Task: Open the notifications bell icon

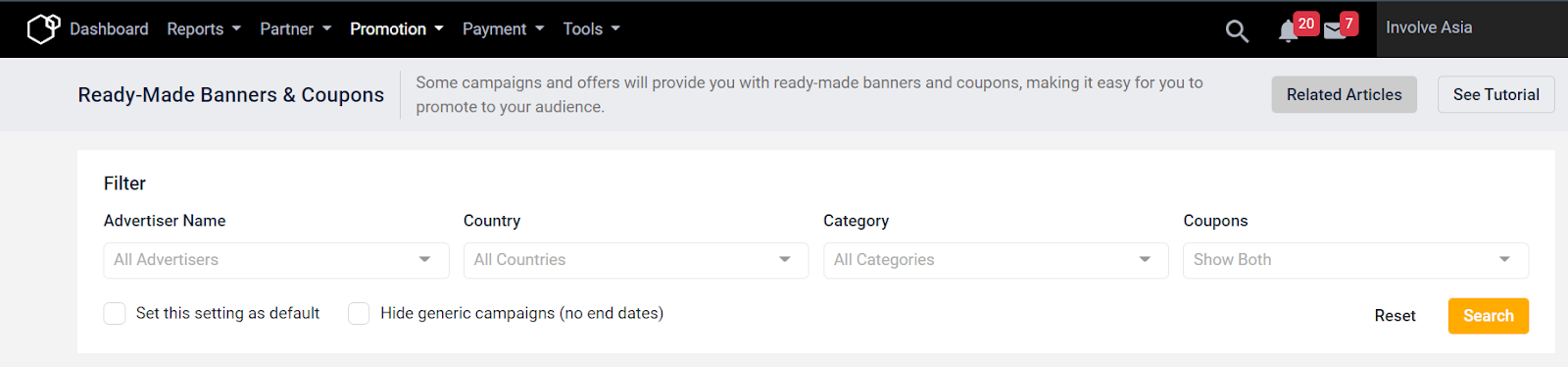Action: pos(1289,31)
